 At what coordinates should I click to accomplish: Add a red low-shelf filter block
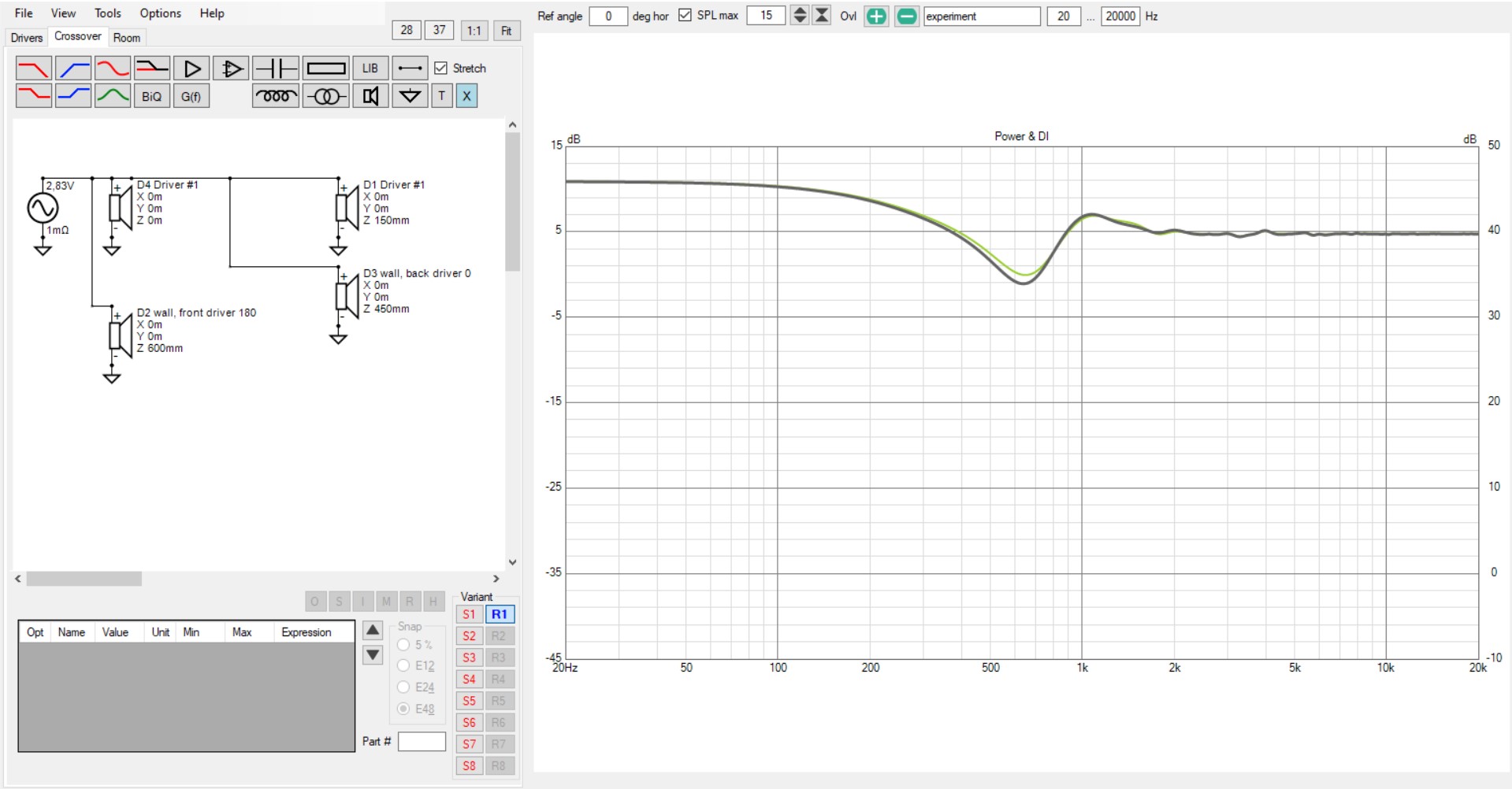pos(34,96)
